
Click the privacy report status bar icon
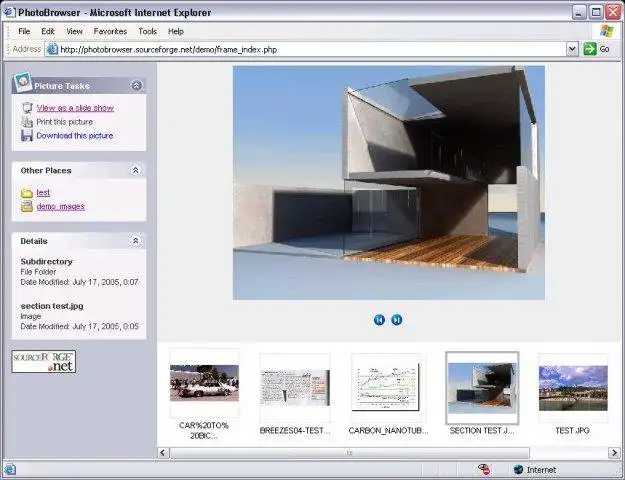tap(484, 470)
